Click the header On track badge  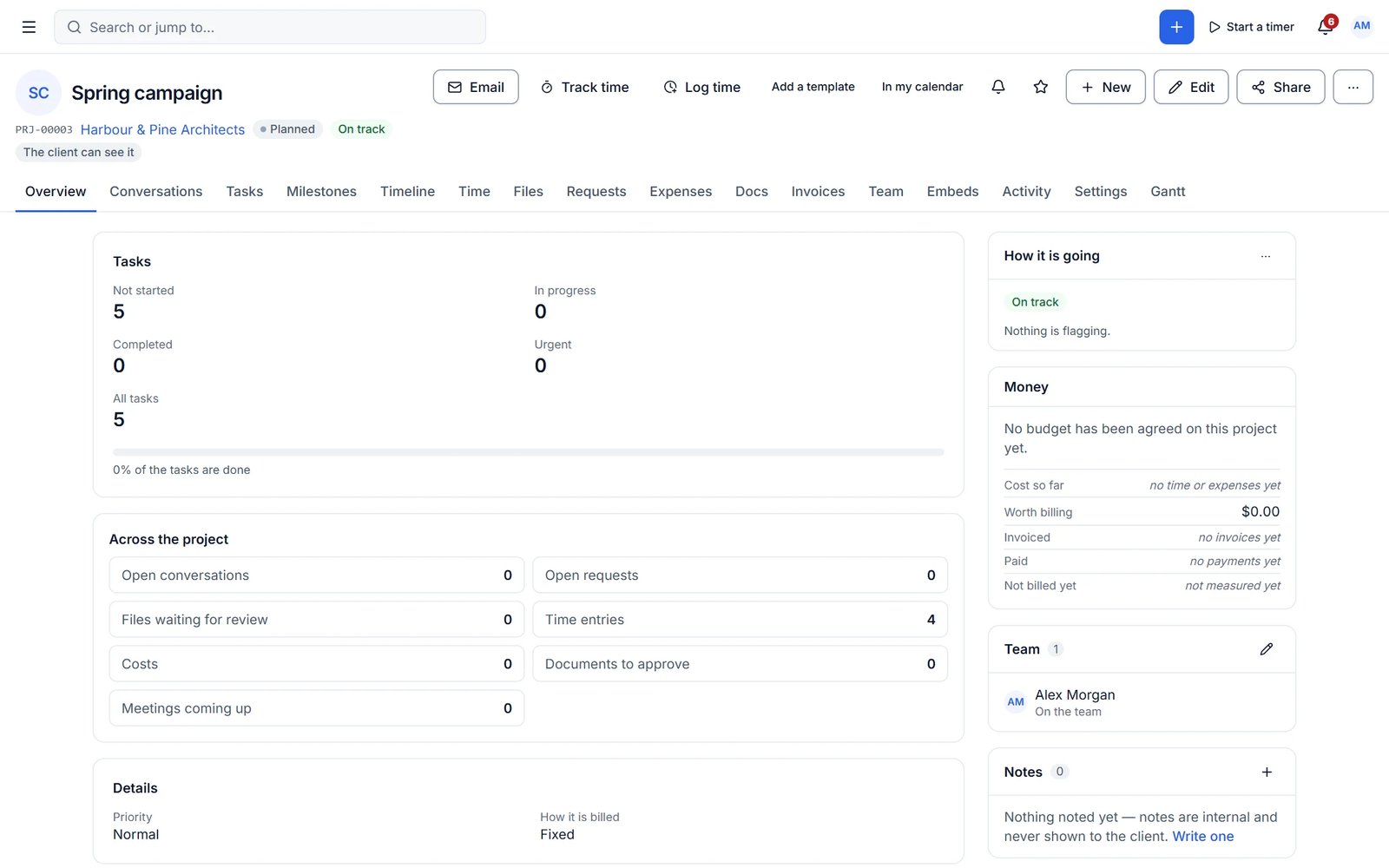point(361,129)
